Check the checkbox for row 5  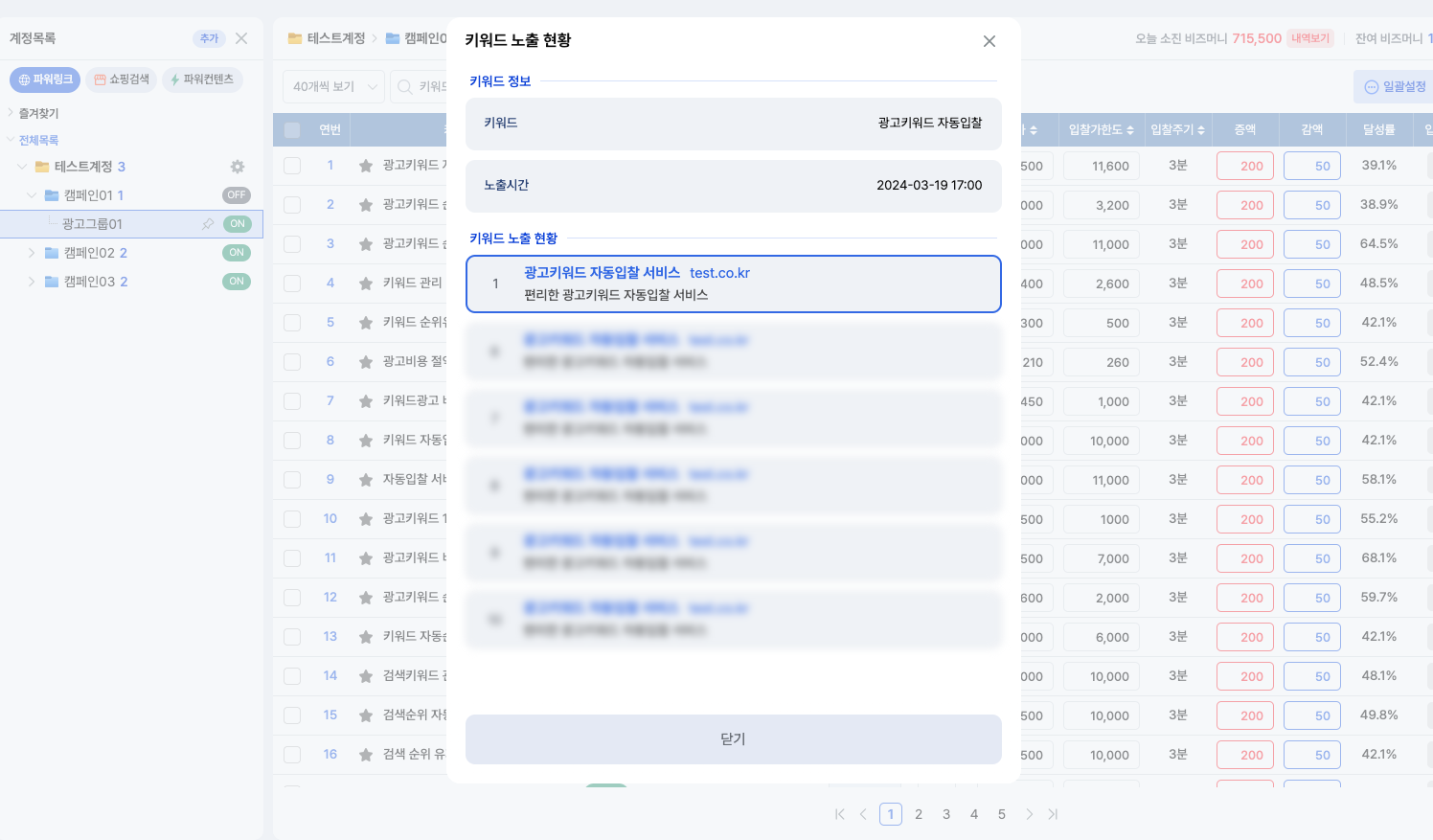292,323
